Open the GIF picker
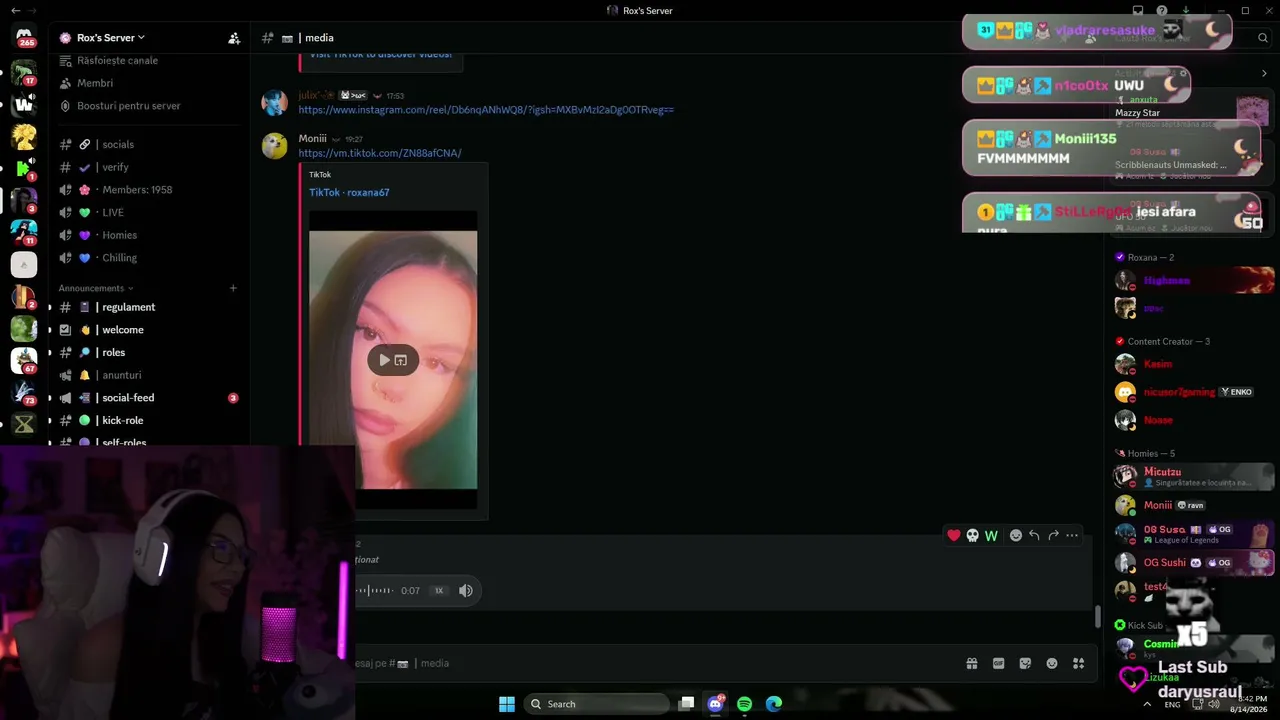The width and height of the screenshot is (1280, 720). 998,663
